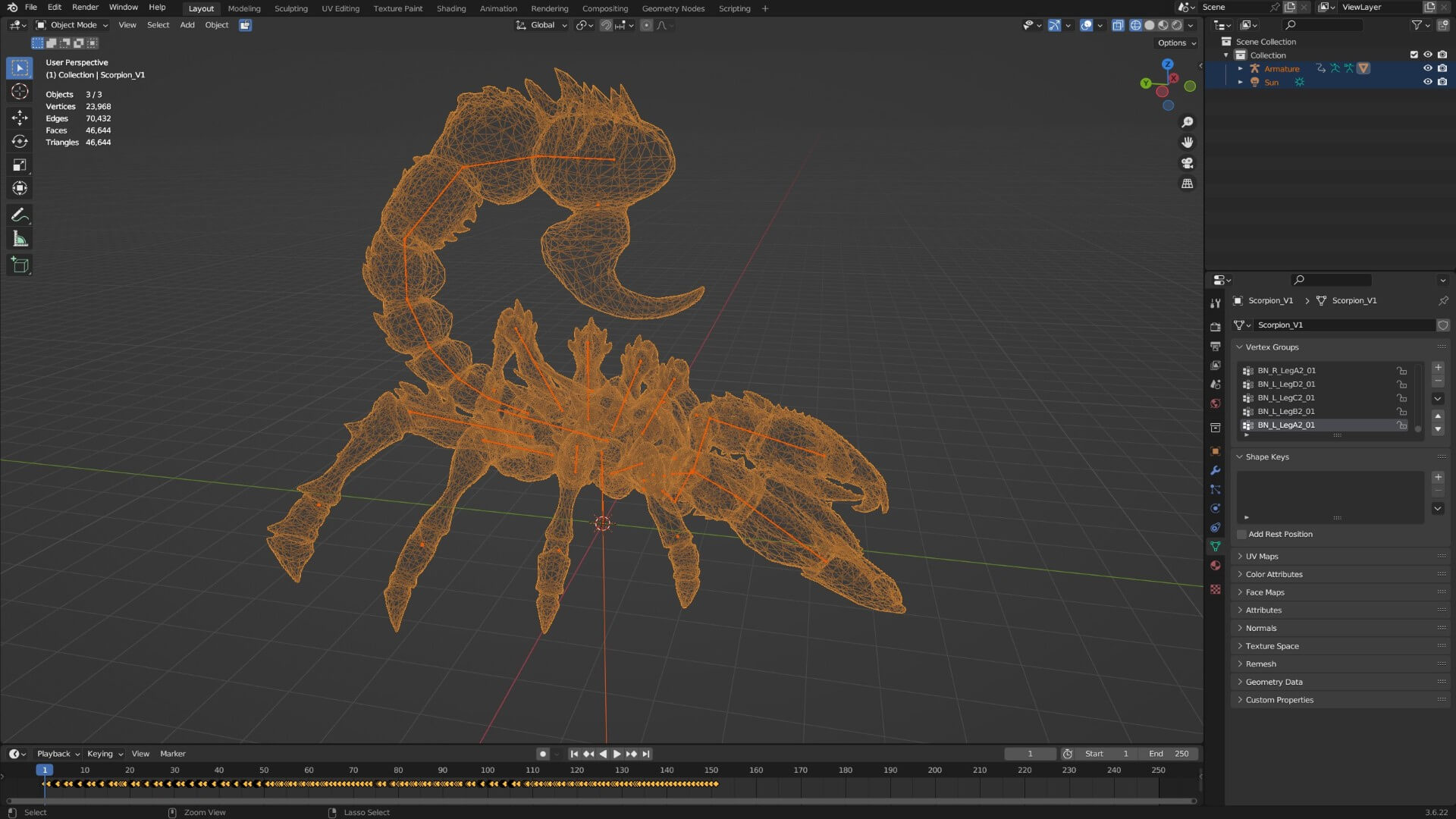Switch to Geometry Nodes workspace tab
Image resolution: width=1456 pixels, height=819 pixels.
pyautogui.click(x=673, y=8)
